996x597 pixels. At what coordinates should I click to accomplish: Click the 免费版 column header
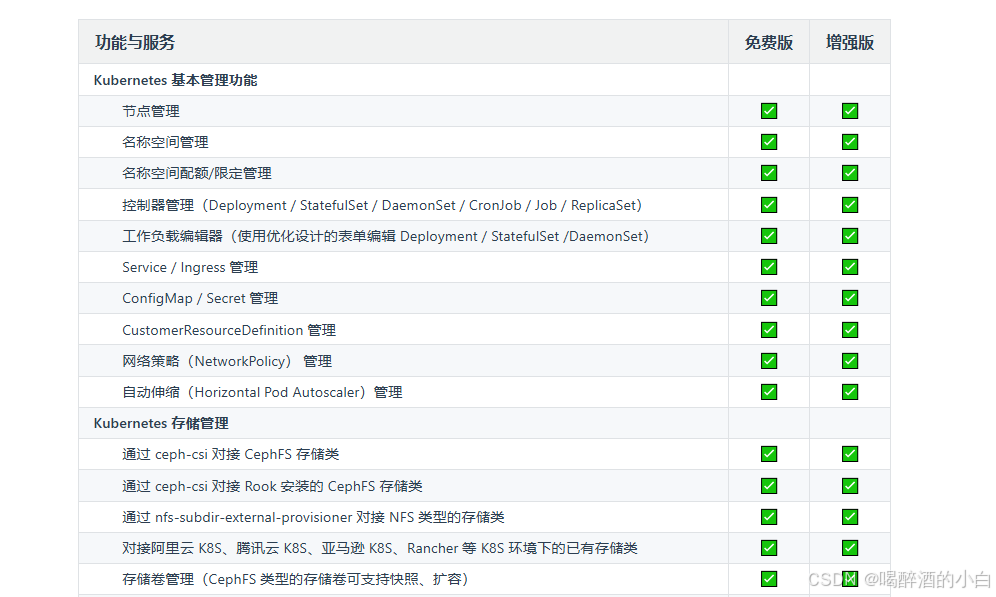pos(768,42)
